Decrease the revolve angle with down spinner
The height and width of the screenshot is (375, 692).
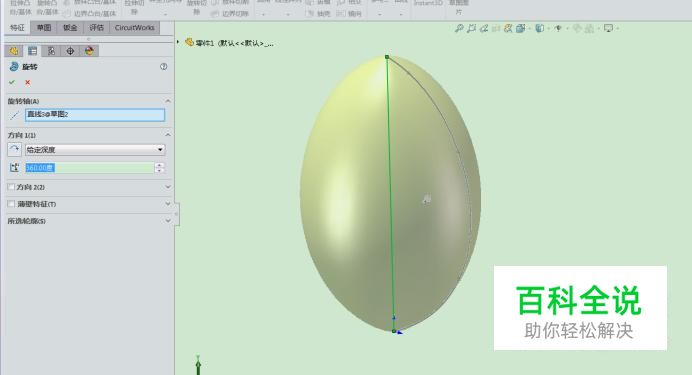159,170
